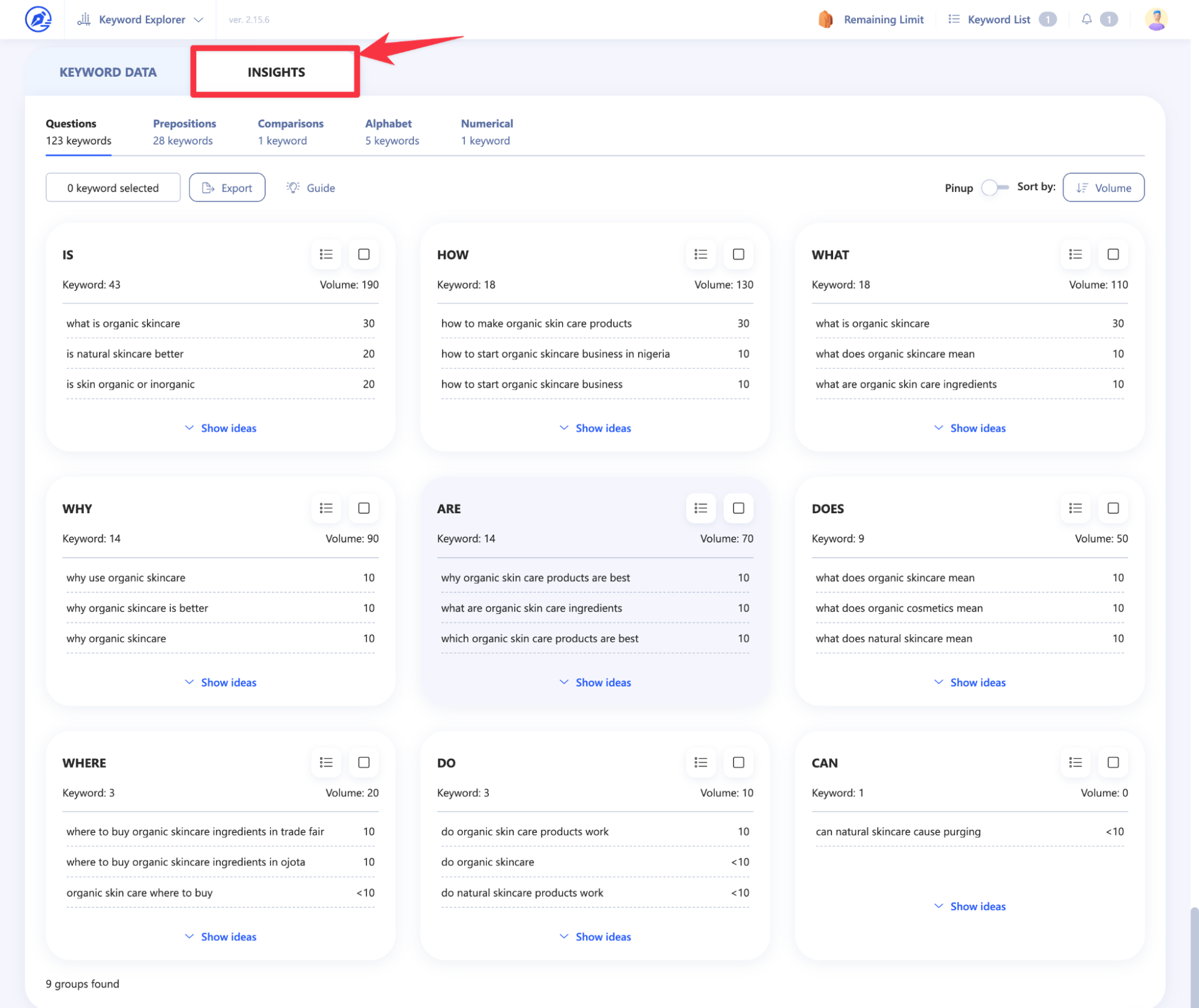1199x1008 pixels.
Task: Open list view for CAN group
Action: tap(1075, 763)
